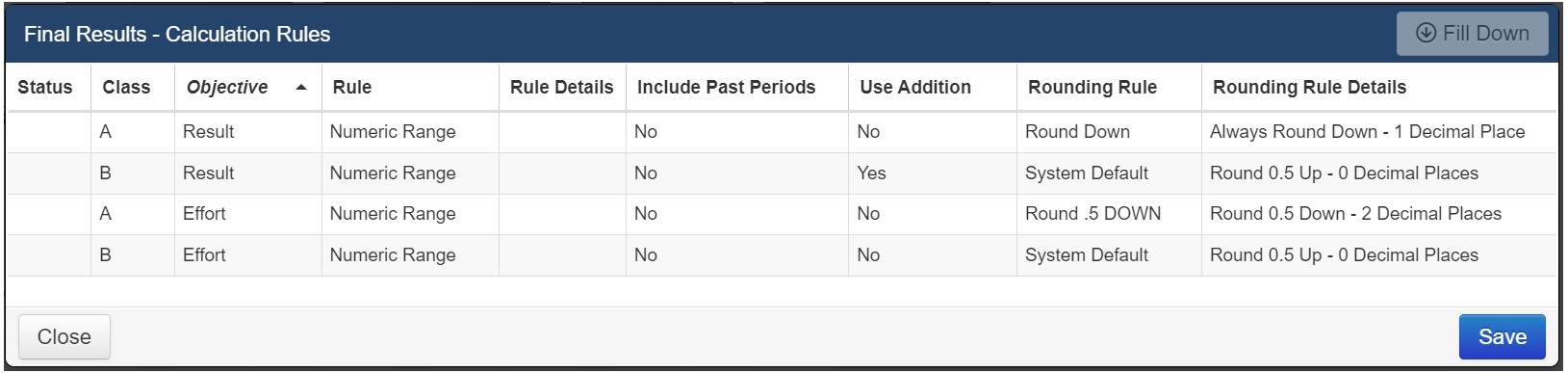Change Use Addition Yes for class B Result
This screenshot has width=1568, height=373.
point(932,173)
